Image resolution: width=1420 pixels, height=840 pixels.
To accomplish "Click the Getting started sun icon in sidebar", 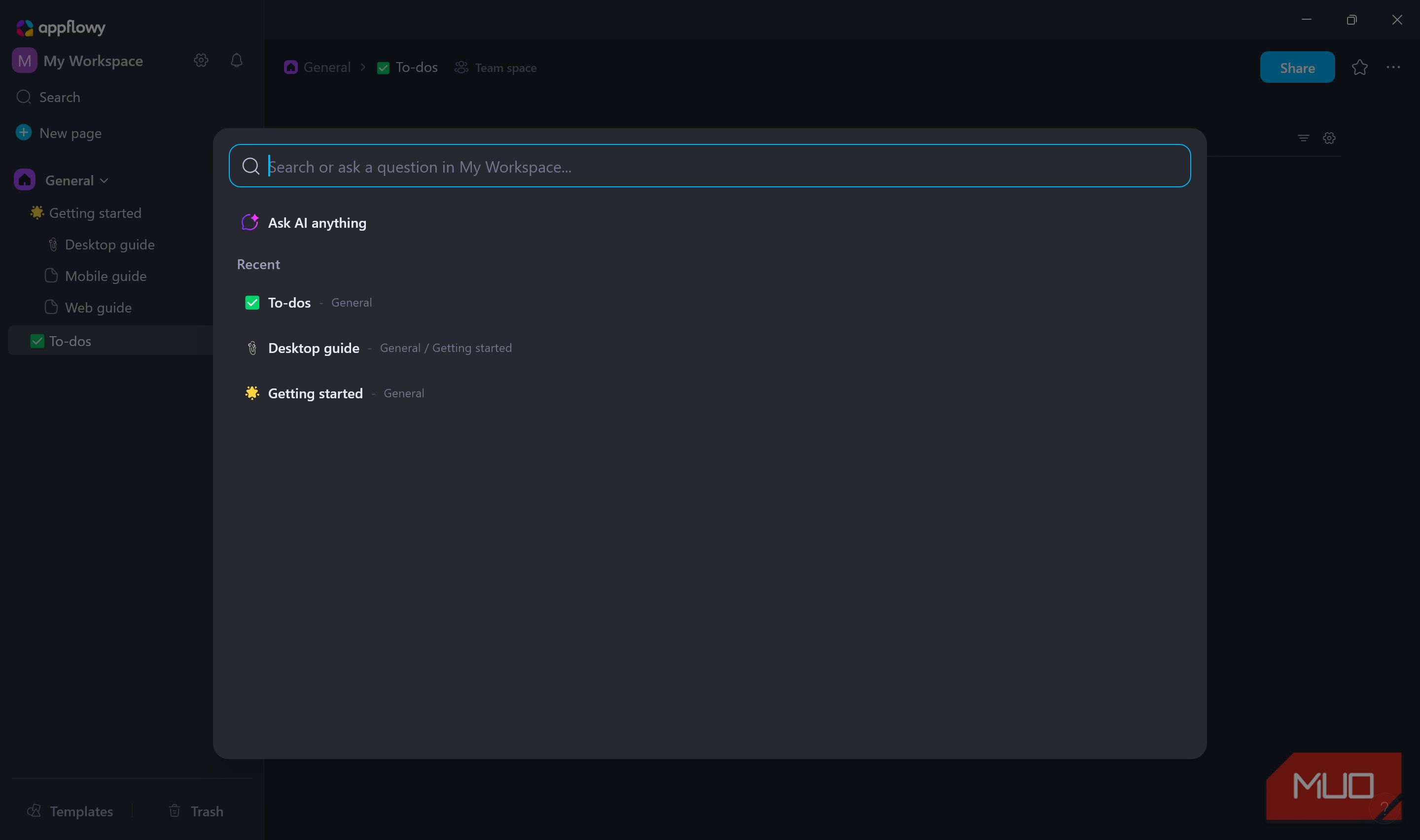I will 37,212.
